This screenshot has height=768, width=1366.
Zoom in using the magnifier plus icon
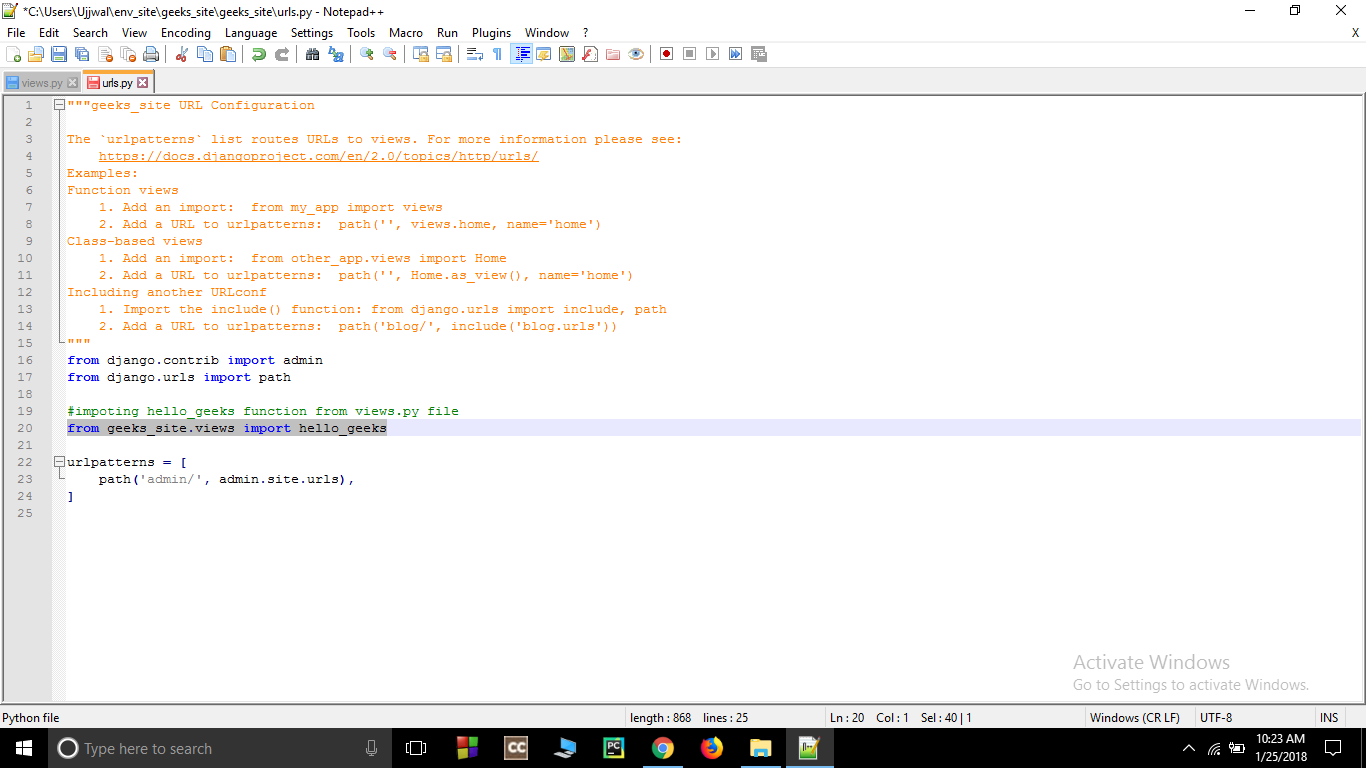366,54
